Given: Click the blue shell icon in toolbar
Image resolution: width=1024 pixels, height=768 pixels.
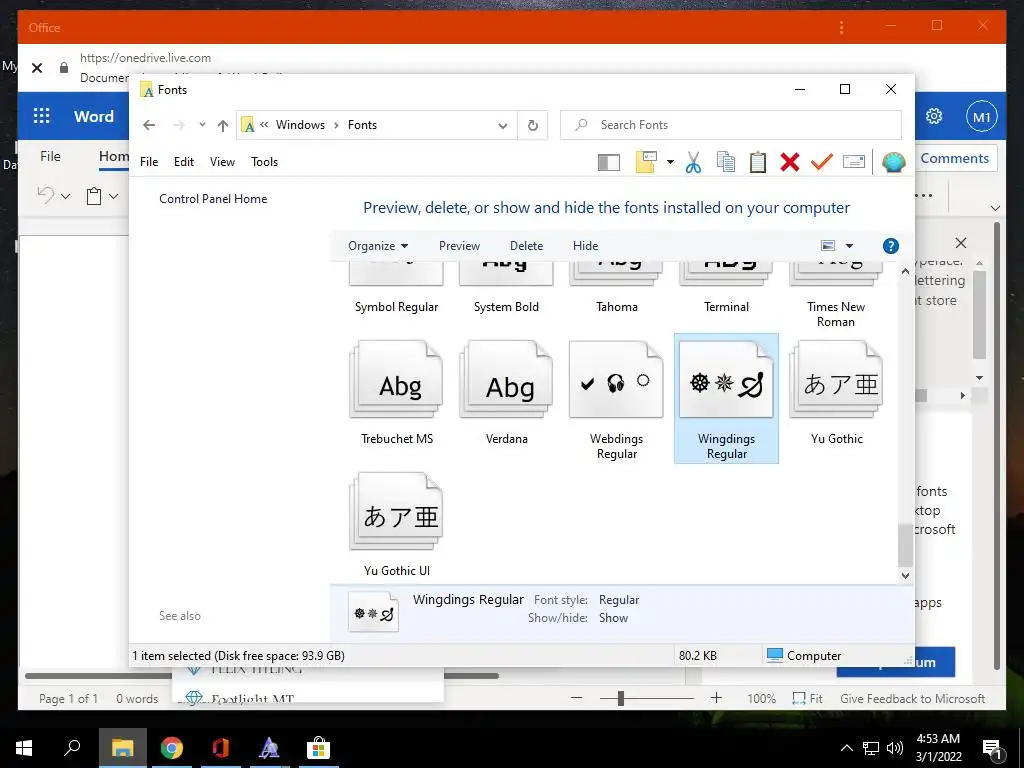Looking at the screenshot, I should pyautogui.click(x=893, y=162).
